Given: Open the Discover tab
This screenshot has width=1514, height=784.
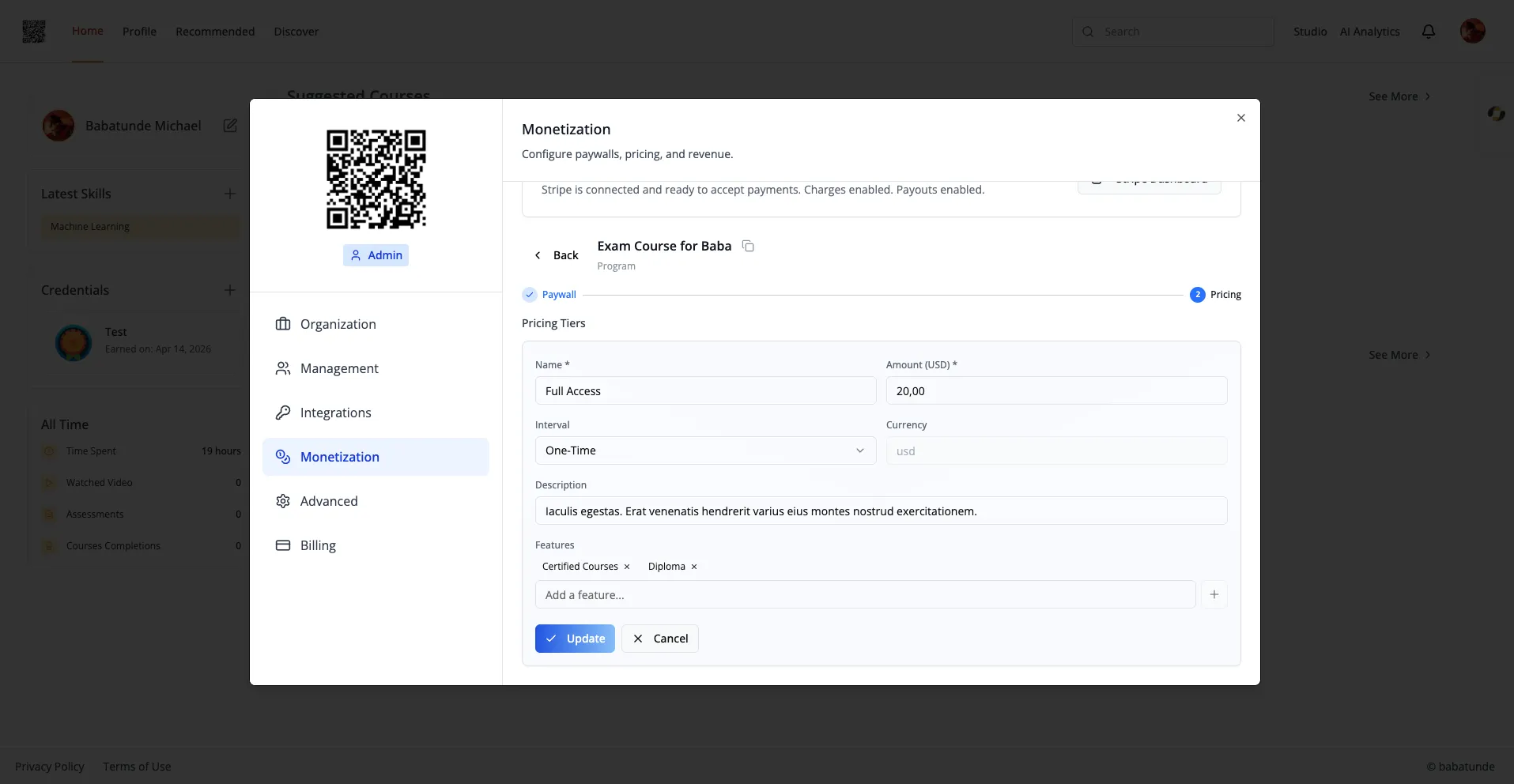Looking at the screenshot, I should [296, 32].
